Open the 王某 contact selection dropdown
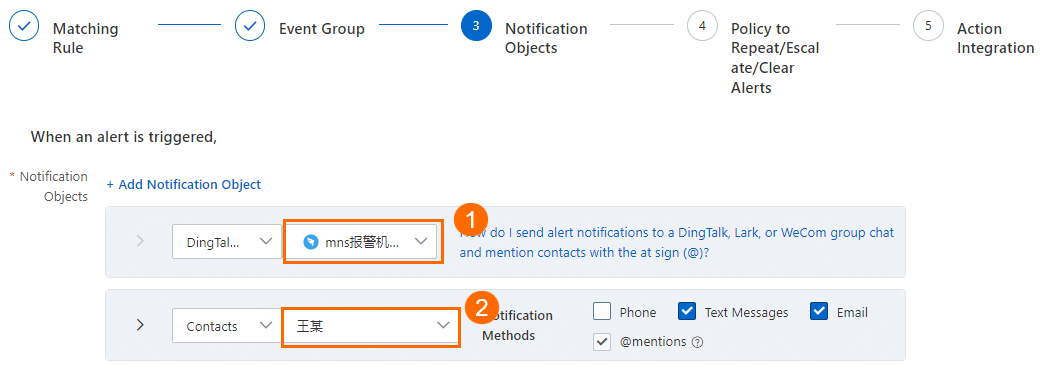The height and width of the screenshot is (365, 1042). [371, 326]
